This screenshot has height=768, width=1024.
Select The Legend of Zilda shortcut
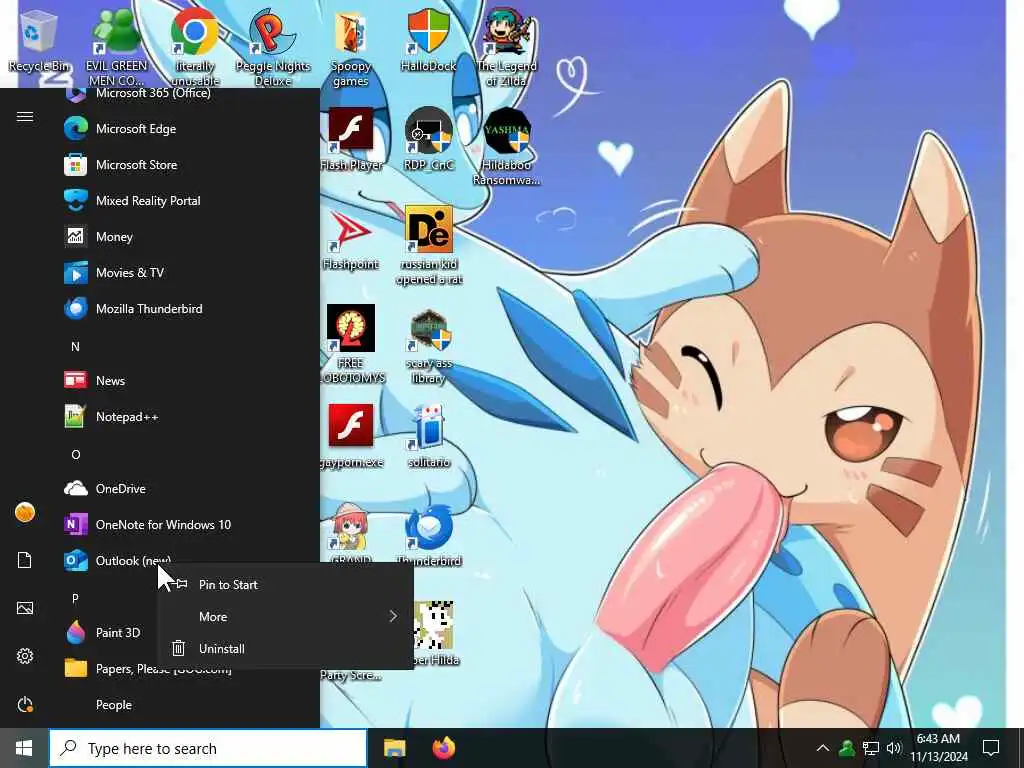pyautogui.click(x=507, y=48)
